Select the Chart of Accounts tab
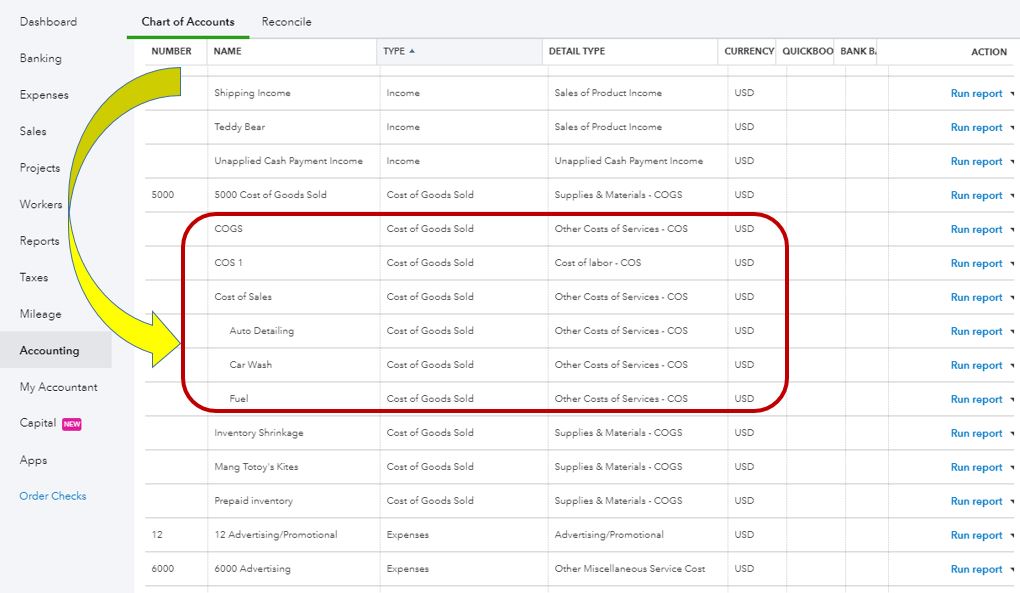 188,21
